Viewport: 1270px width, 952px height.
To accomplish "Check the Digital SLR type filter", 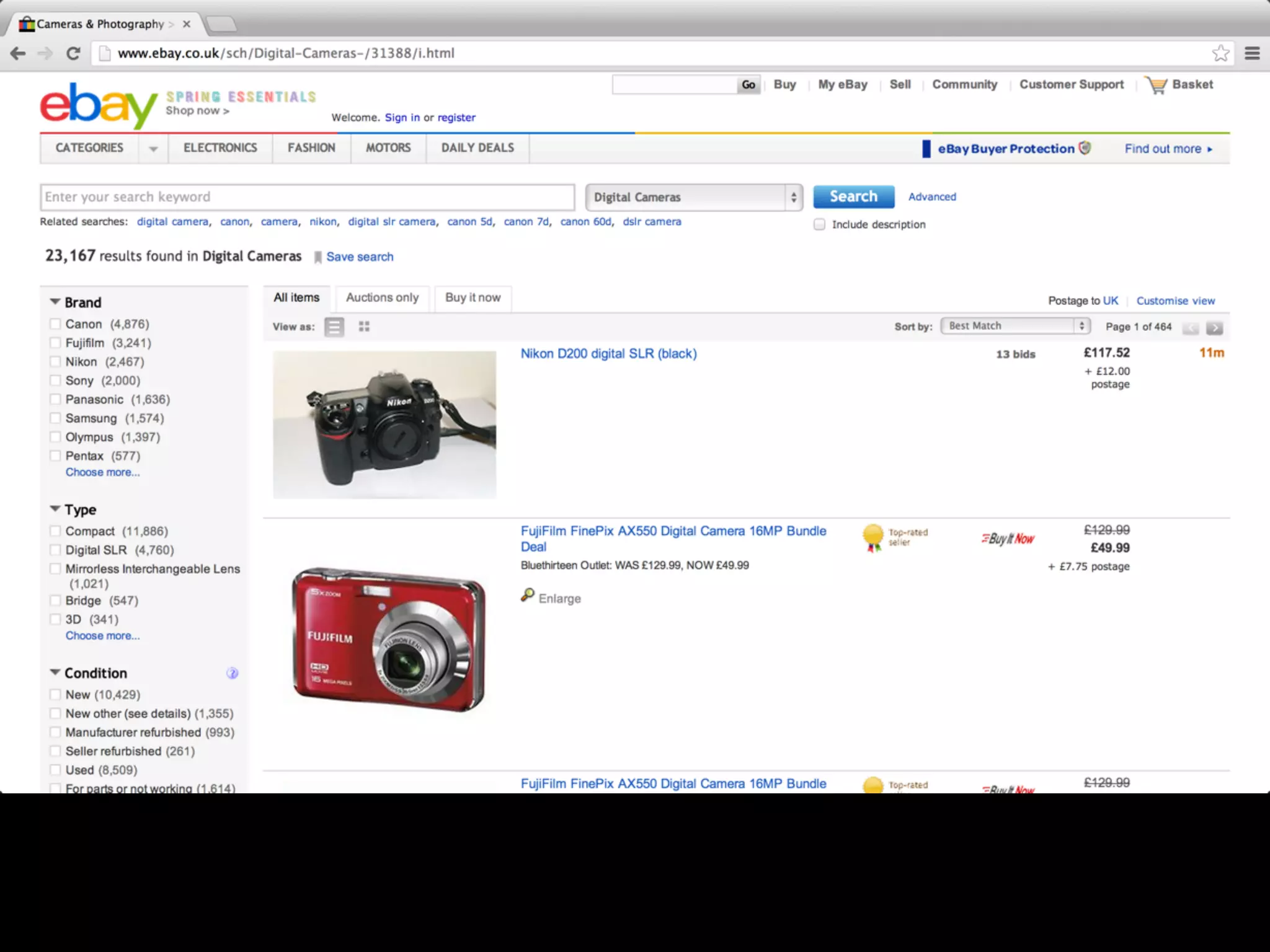I will point(55,550).
